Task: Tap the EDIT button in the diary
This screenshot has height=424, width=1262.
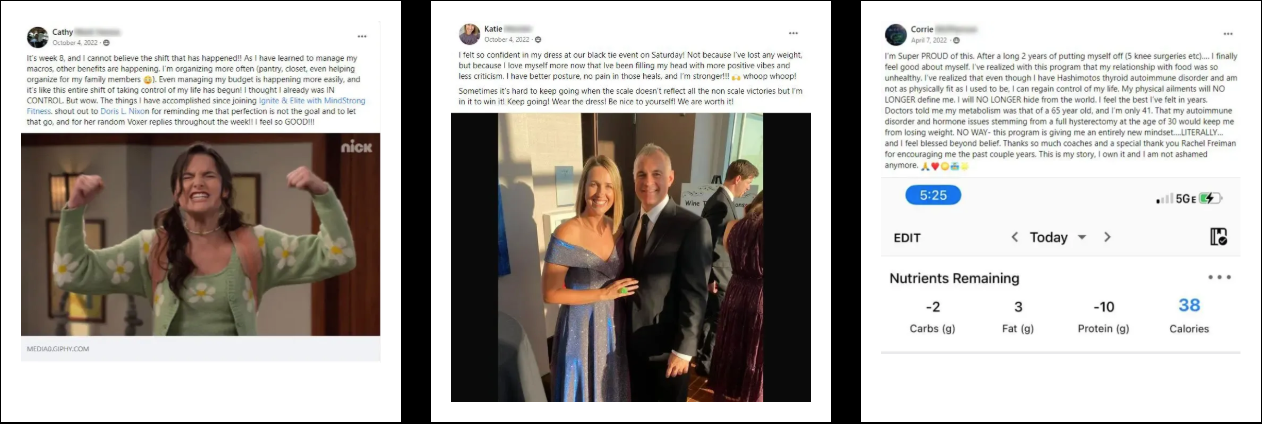Action: (x=907, y=238)
